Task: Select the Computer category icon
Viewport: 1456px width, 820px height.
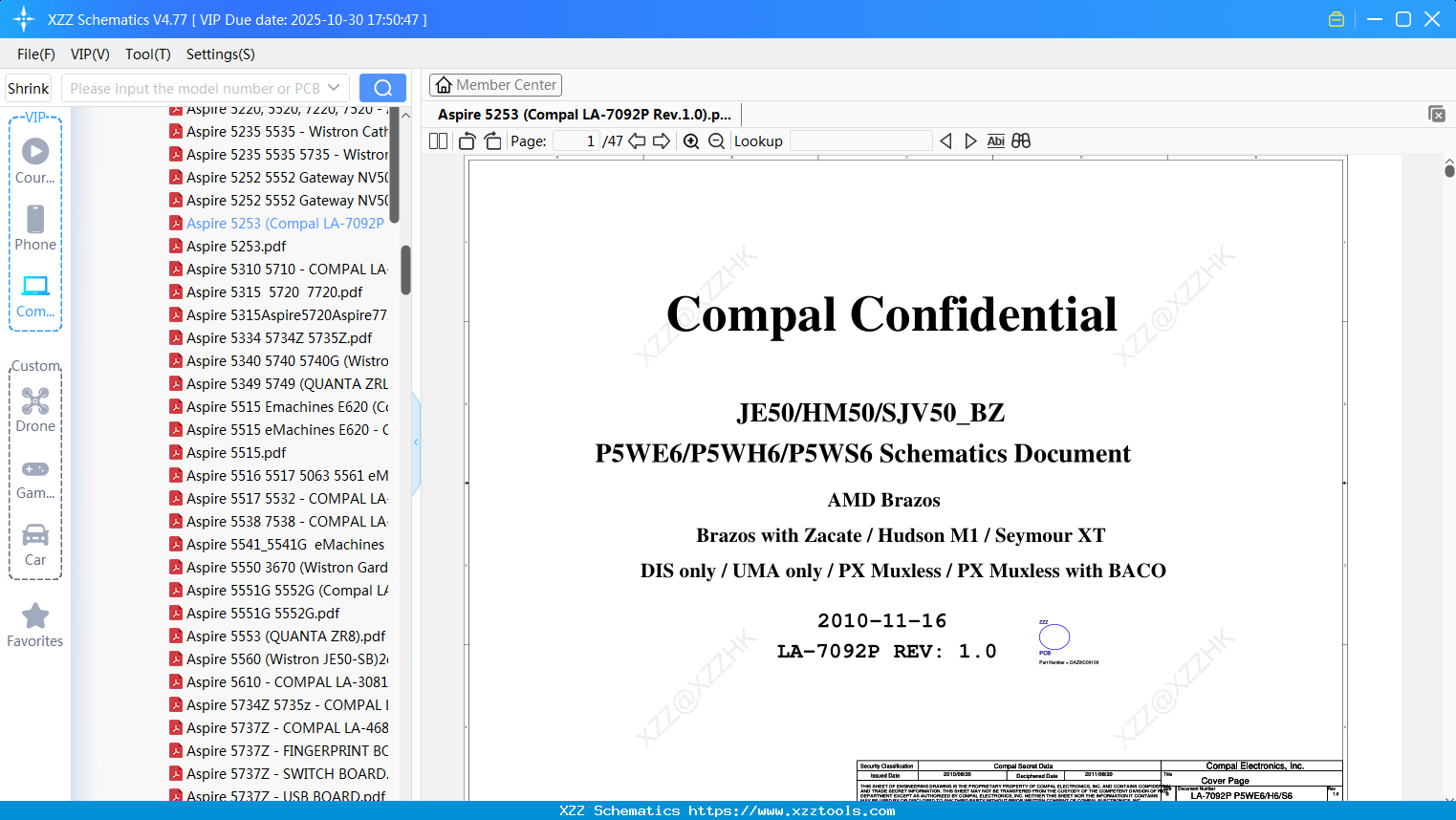Action: pyautogui.click(x=35, y=295)
